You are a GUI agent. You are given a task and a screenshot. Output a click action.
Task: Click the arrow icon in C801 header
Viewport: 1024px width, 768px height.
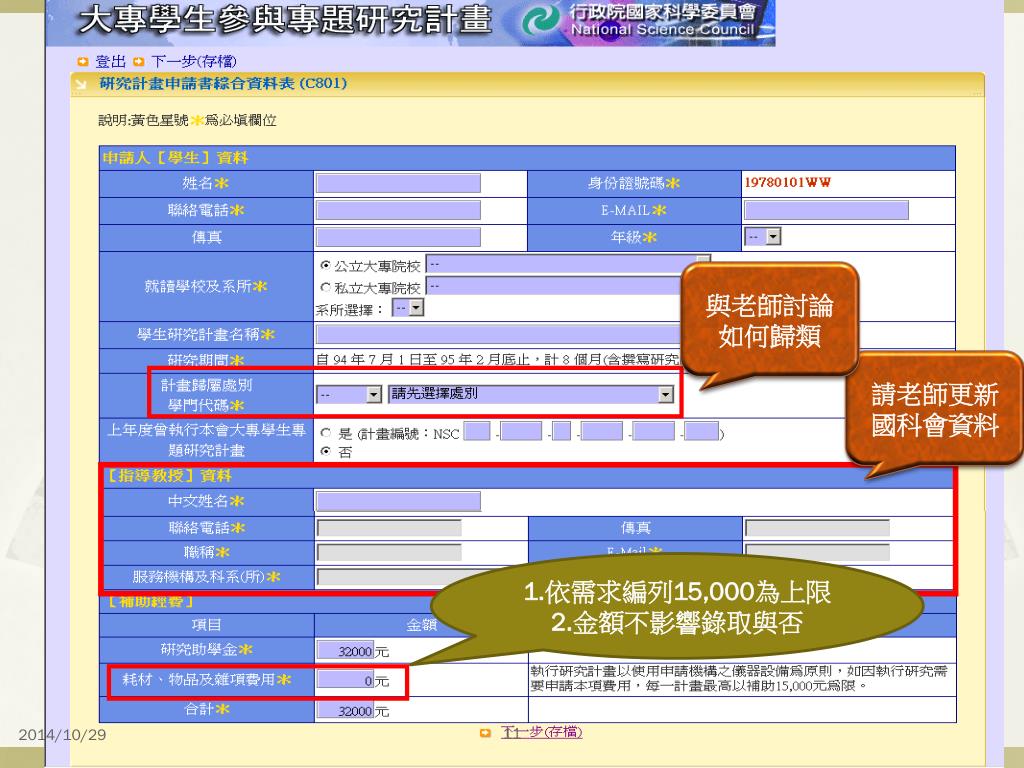click(81, 84)
